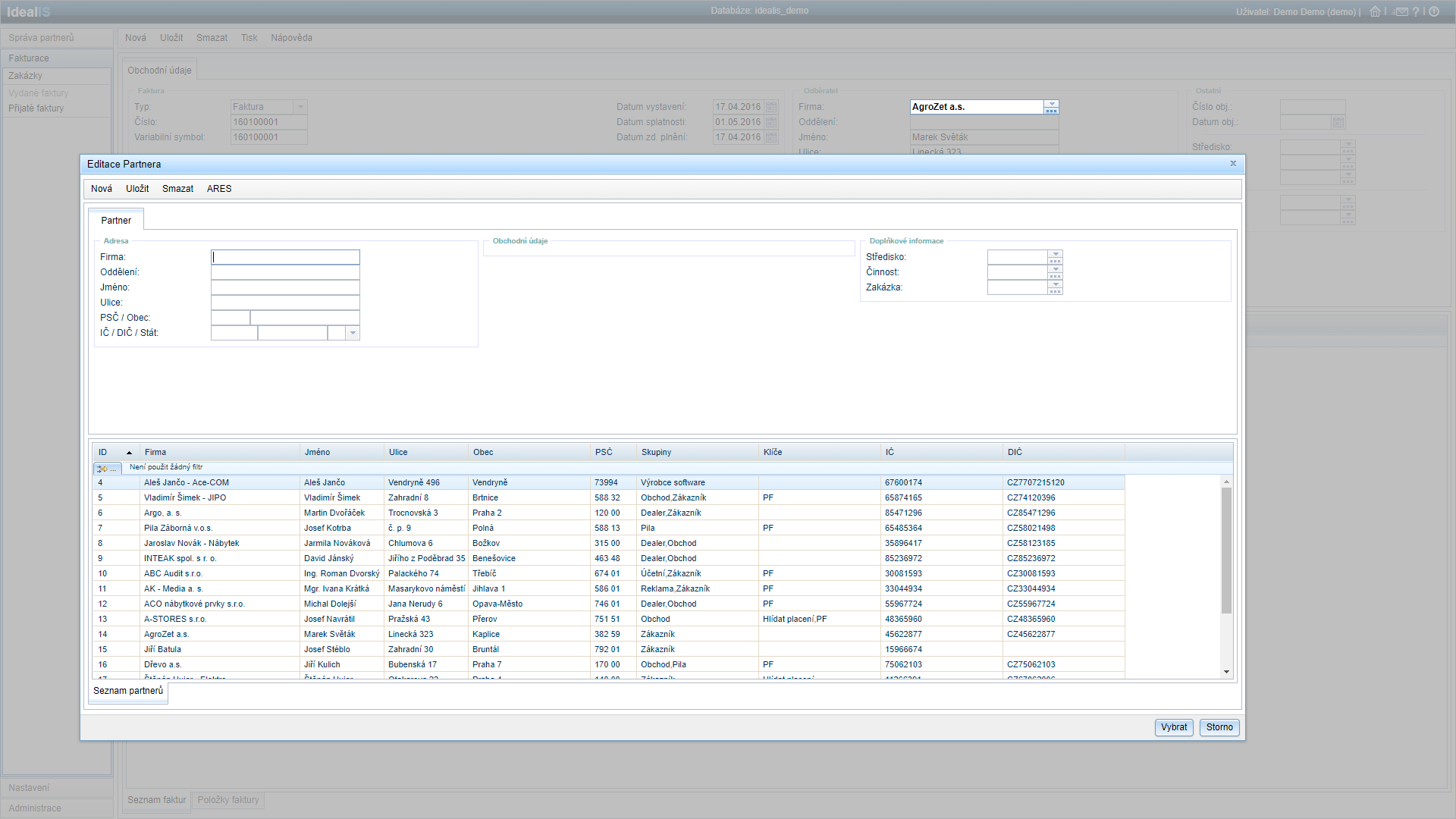The height and width of the screenshot is (819, 1456).
Task: Click the partner list vertical scrollbar thumb
Action: pyautogui.click(x=1226, y=550)
